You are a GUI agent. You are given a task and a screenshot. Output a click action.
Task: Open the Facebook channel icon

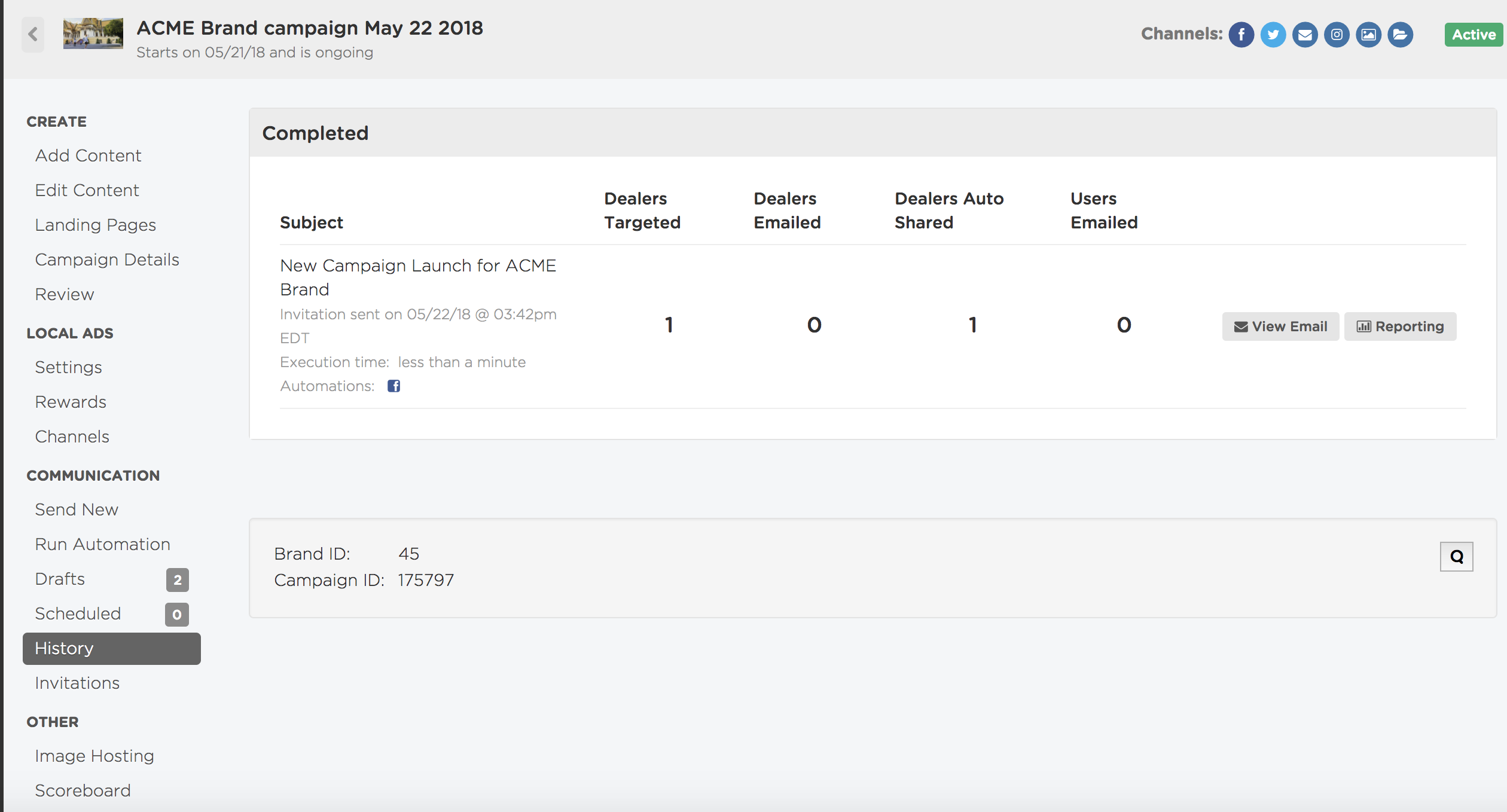1241,35
